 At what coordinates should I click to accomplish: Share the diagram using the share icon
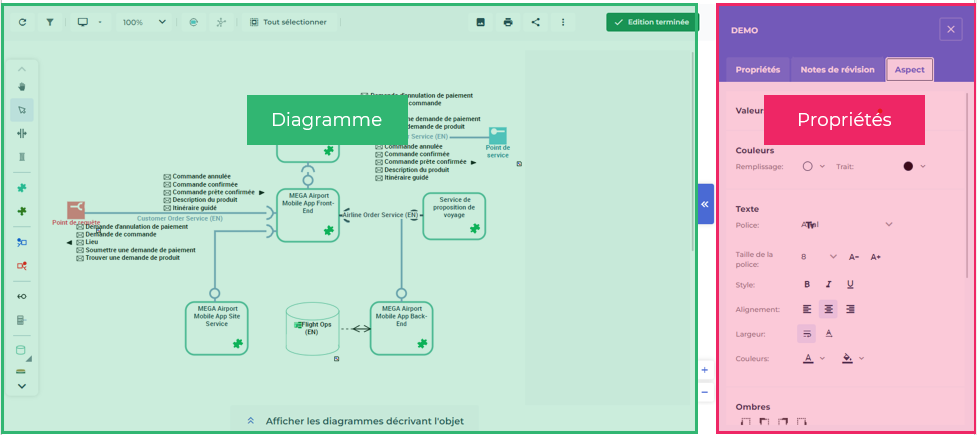(536, 22)
